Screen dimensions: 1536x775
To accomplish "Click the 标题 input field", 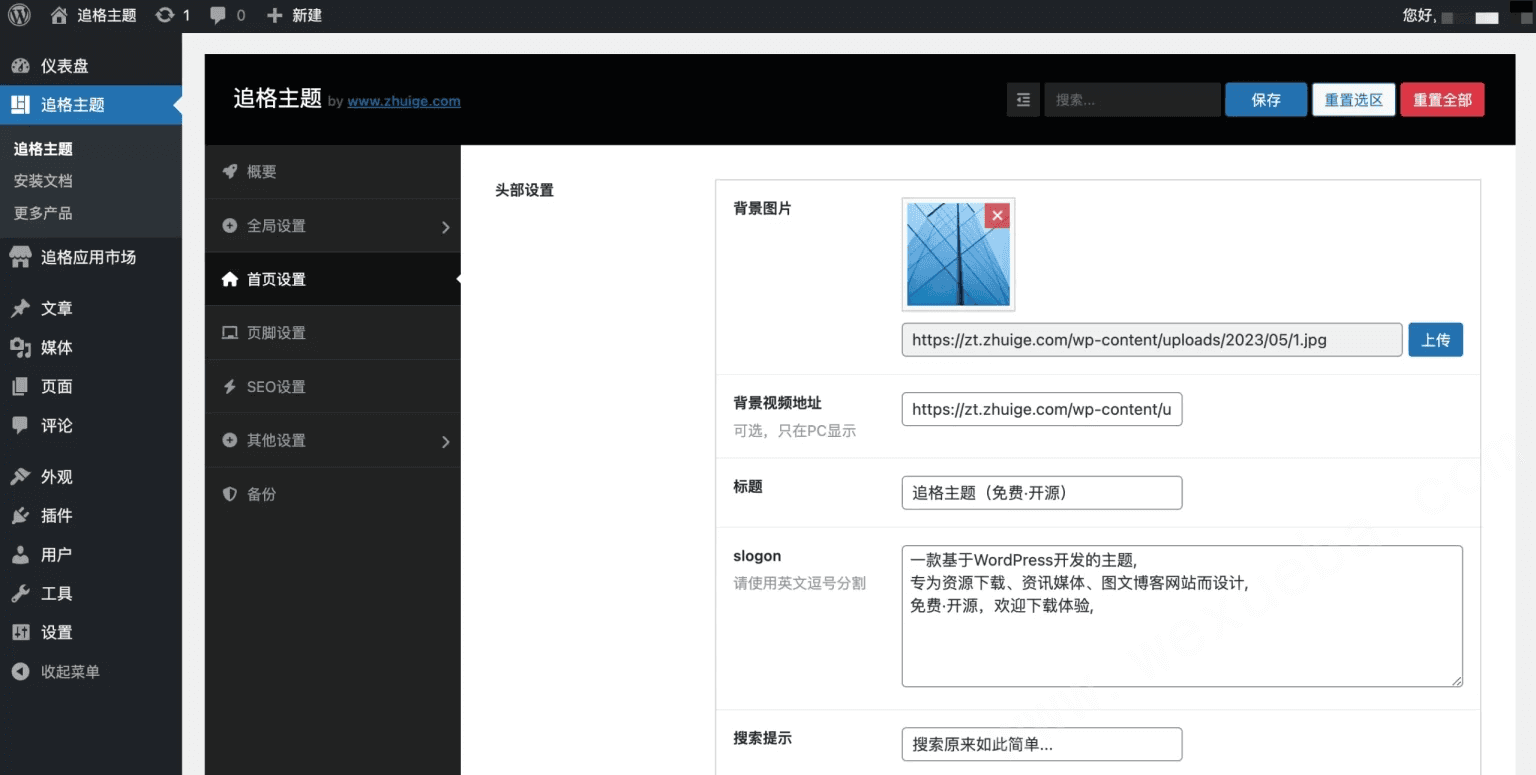I will click(x=1042, y=492).
